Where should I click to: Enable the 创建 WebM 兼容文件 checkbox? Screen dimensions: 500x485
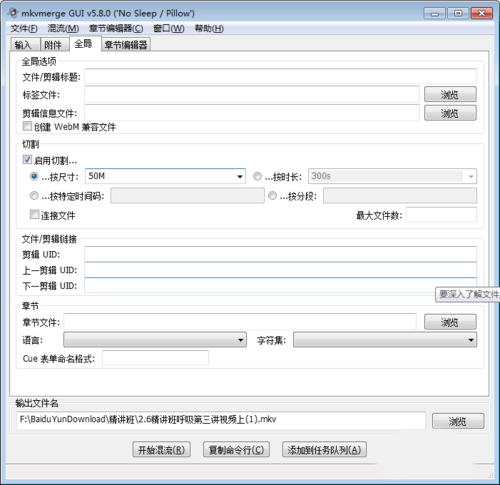[x=27, y=126]
